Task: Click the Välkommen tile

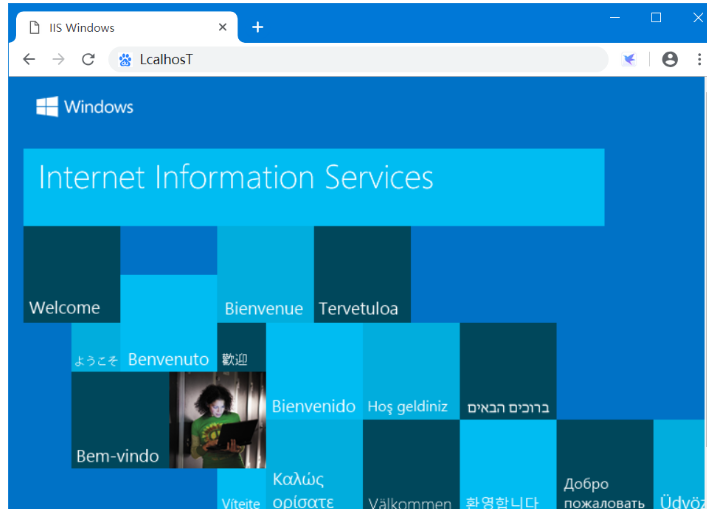Action: [x=411, y=464]
